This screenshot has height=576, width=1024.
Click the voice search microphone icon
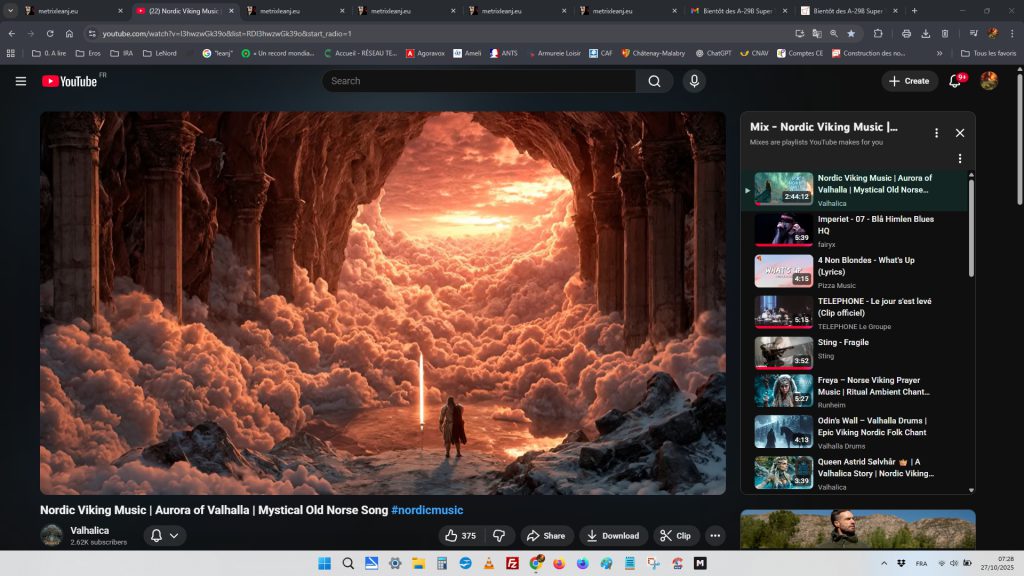coord(694,81)
